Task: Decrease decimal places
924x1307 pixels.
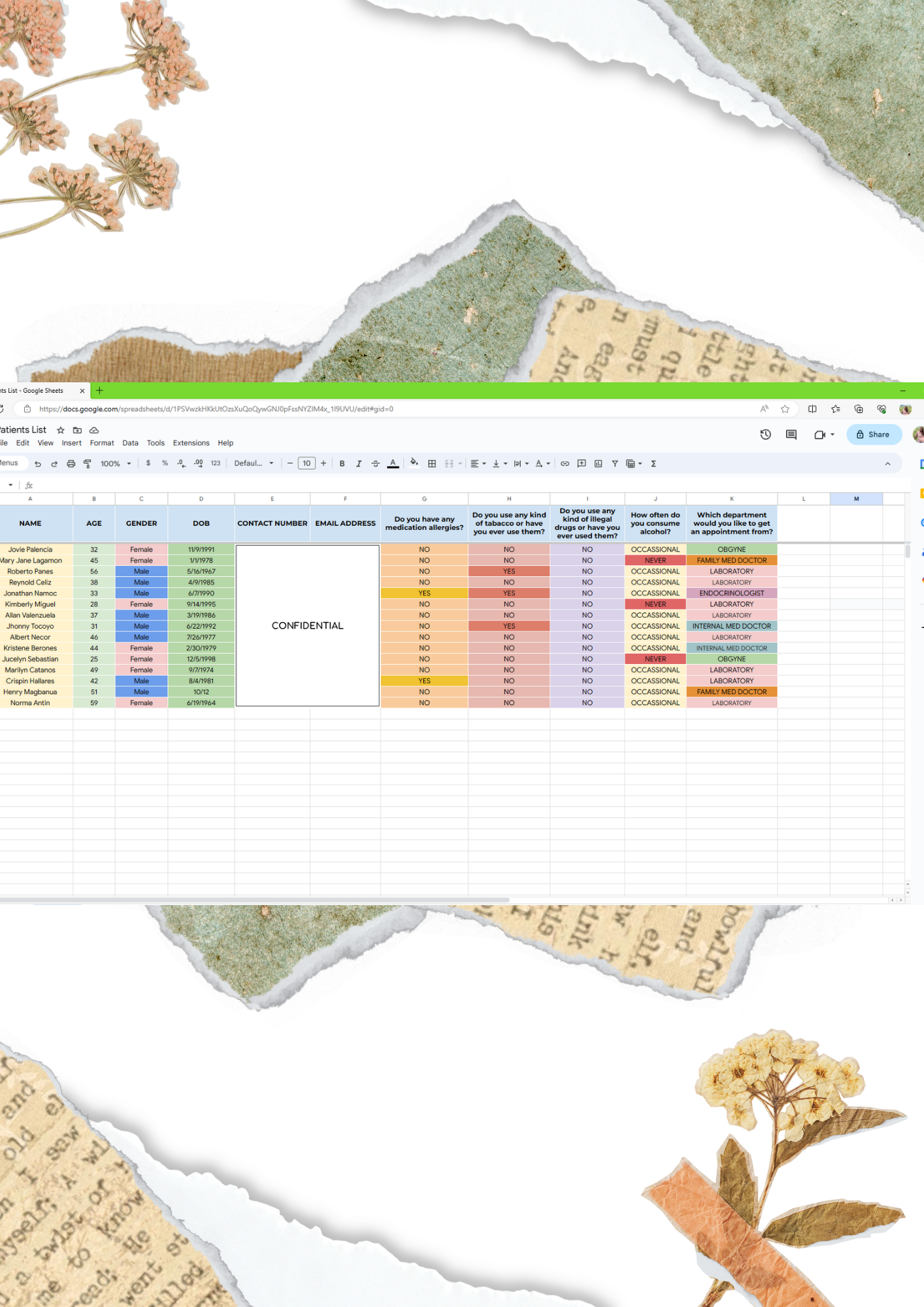Action: pos(181,463)
